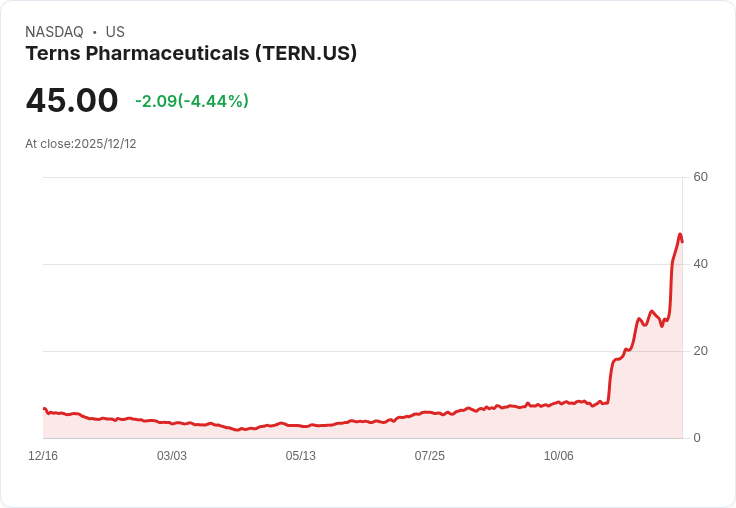Click the price line's highest peak
This screenshot has width=736, height=508.
pyautogui.click(x=680, y=235)
